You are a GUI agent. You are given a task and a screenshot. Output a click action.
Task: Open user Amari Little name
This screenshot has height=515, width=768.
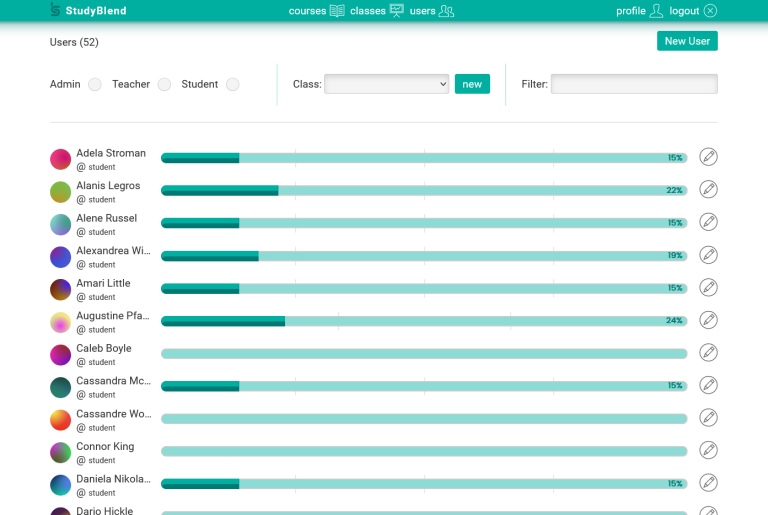(x=103, y=283)
